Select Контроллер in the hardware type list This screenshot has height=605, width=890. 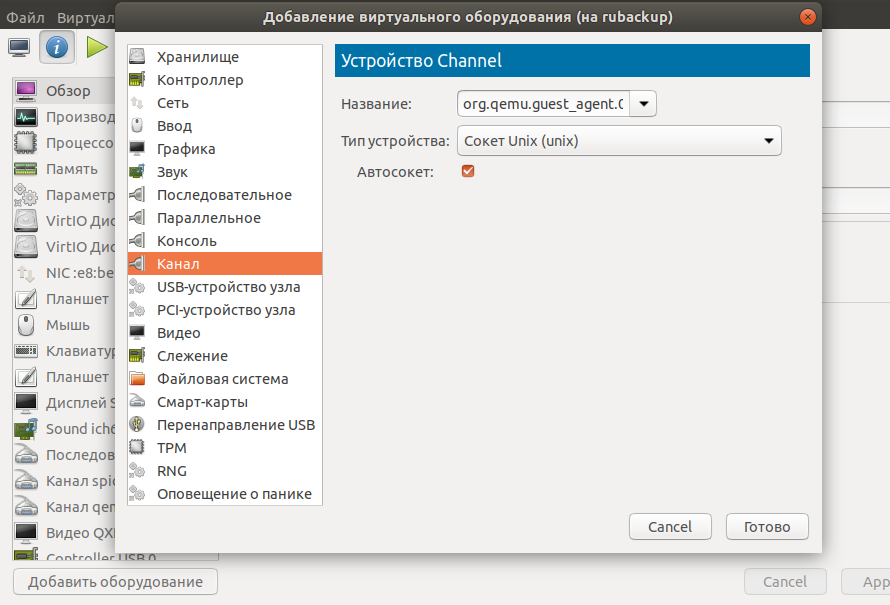tap(200, 80)
